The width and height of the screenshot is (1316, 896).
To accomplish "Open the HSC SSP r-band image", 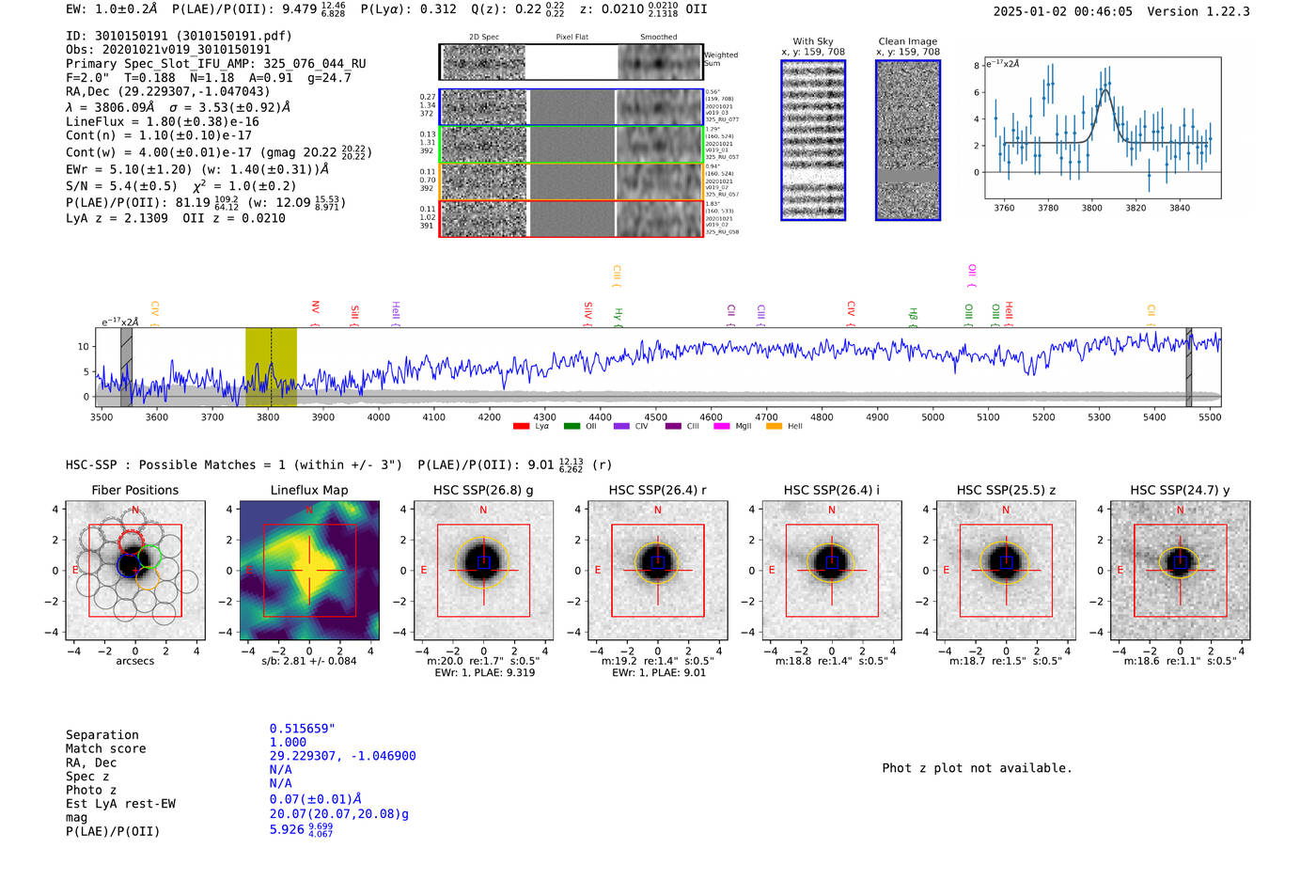I will tap(658, 571).
